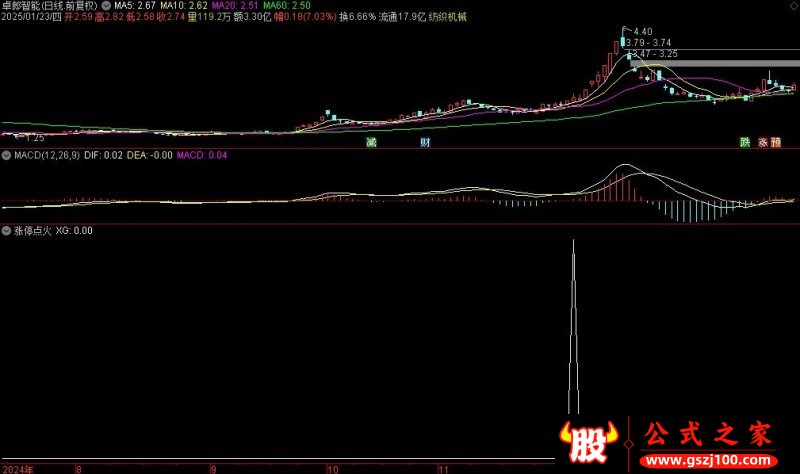Click the high price 高2.82
The height and width of the screenshot is (474, 800).
[109, 17]
